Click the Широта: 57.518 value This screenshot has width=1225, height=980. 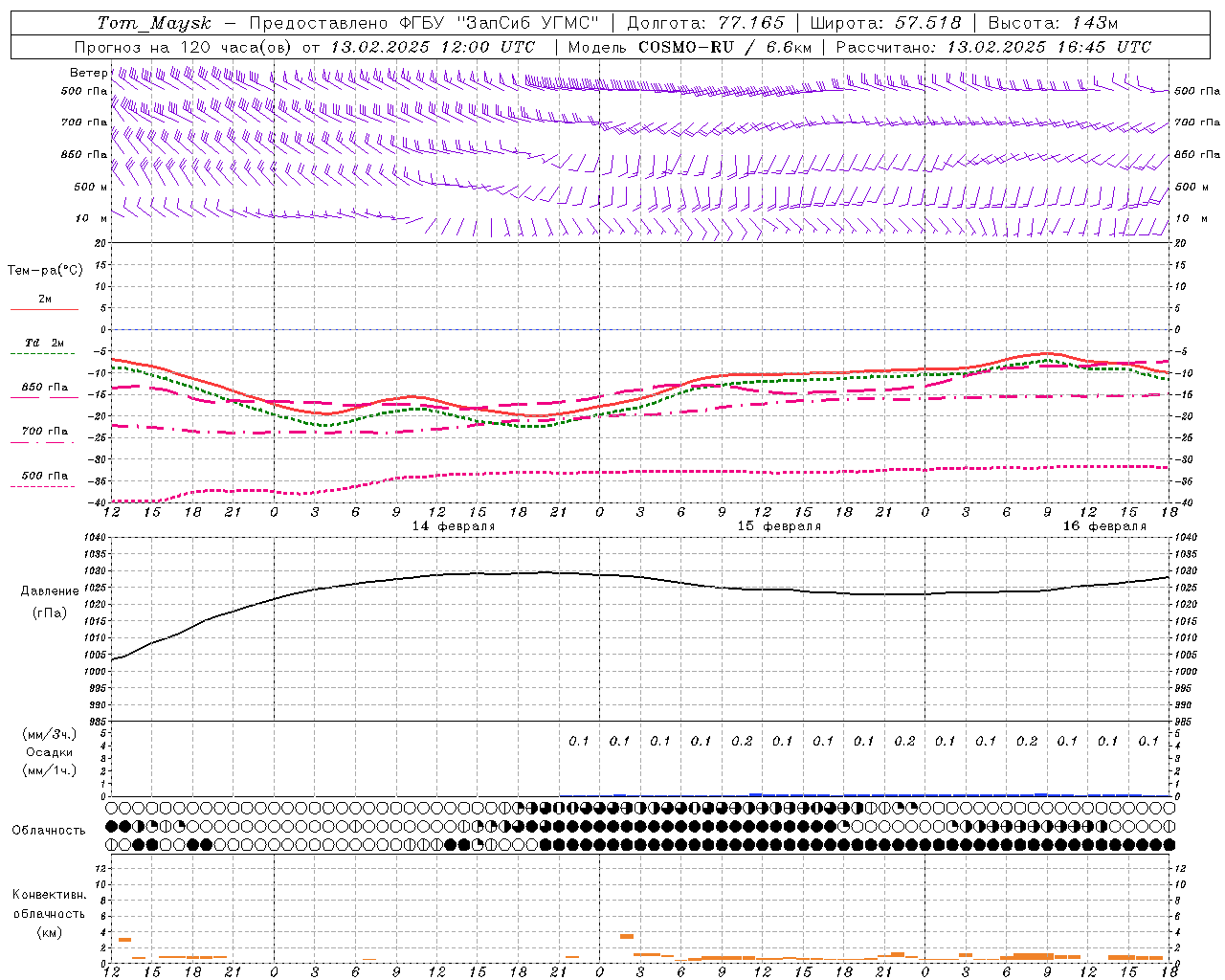pyautogui.click(x=885, y=23)
